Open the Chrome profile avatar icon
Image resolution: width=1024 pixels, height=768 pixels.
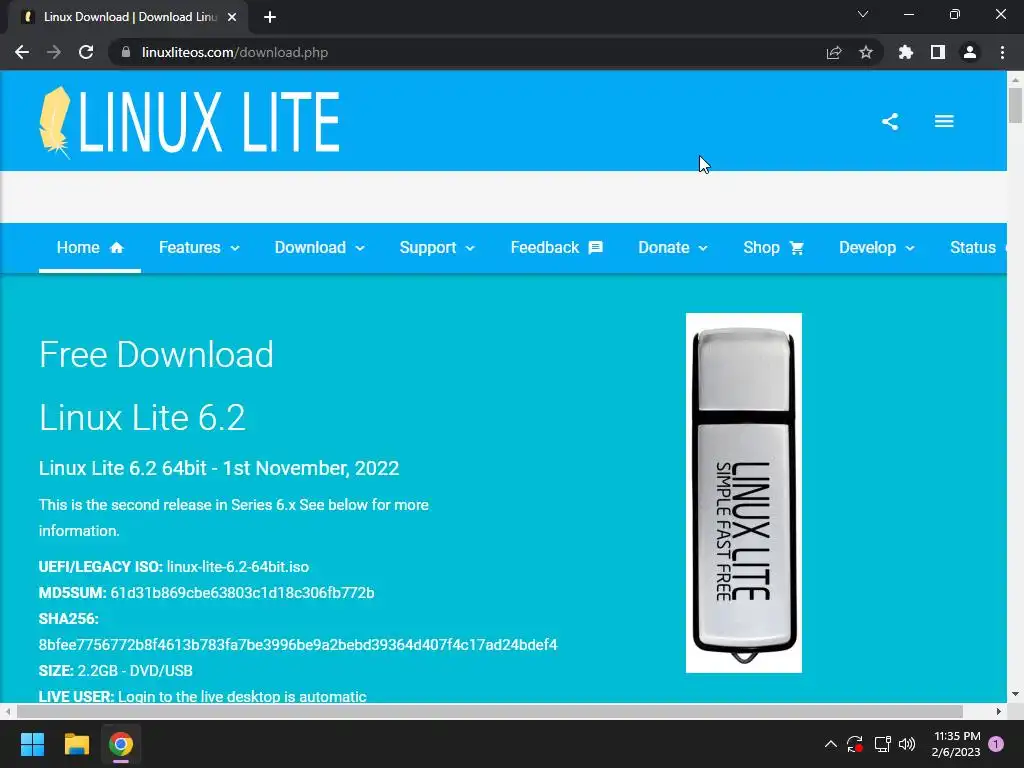click(x=970, y=52)
